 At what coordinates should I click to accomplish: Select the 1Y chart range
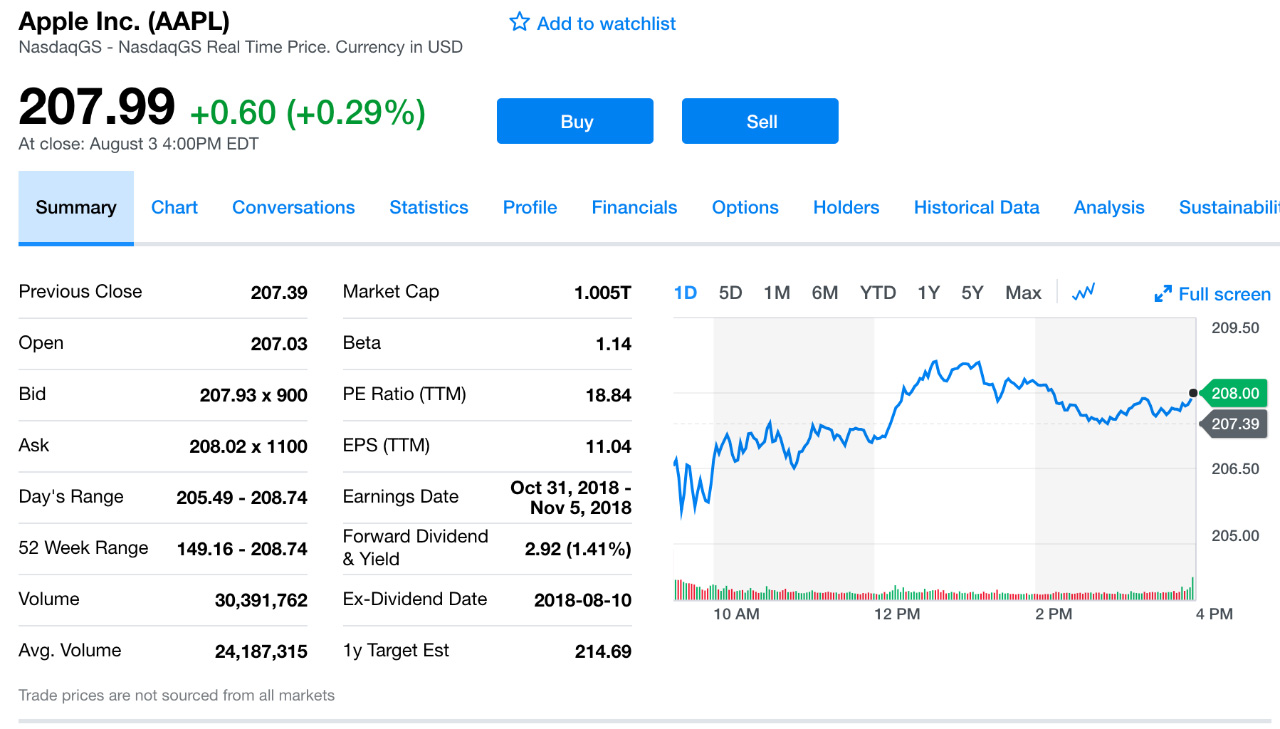(928, 293)
